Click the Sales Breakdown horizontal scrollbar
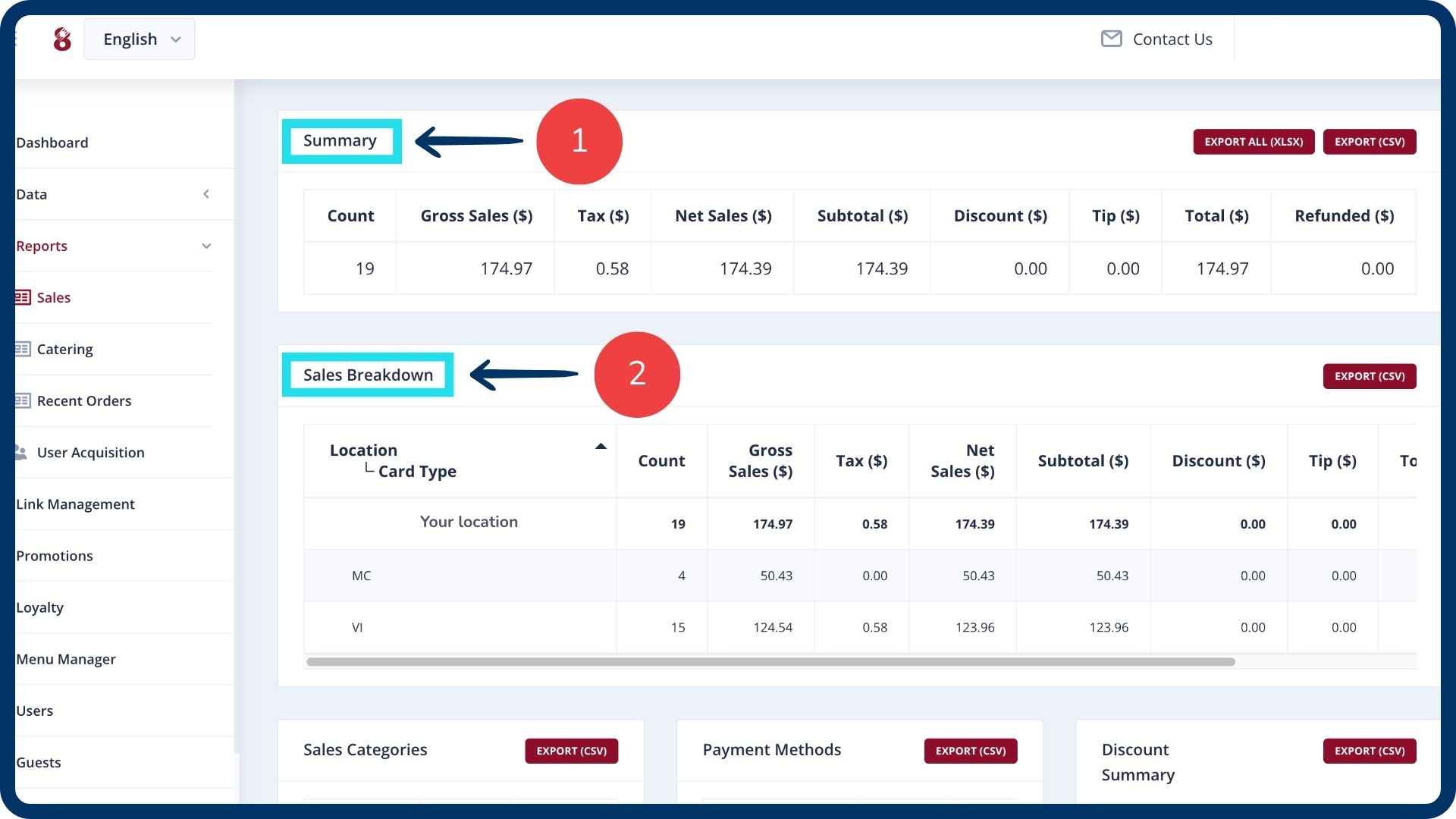The width and height of the screenshot is (1456, 819). coord(770,662)
